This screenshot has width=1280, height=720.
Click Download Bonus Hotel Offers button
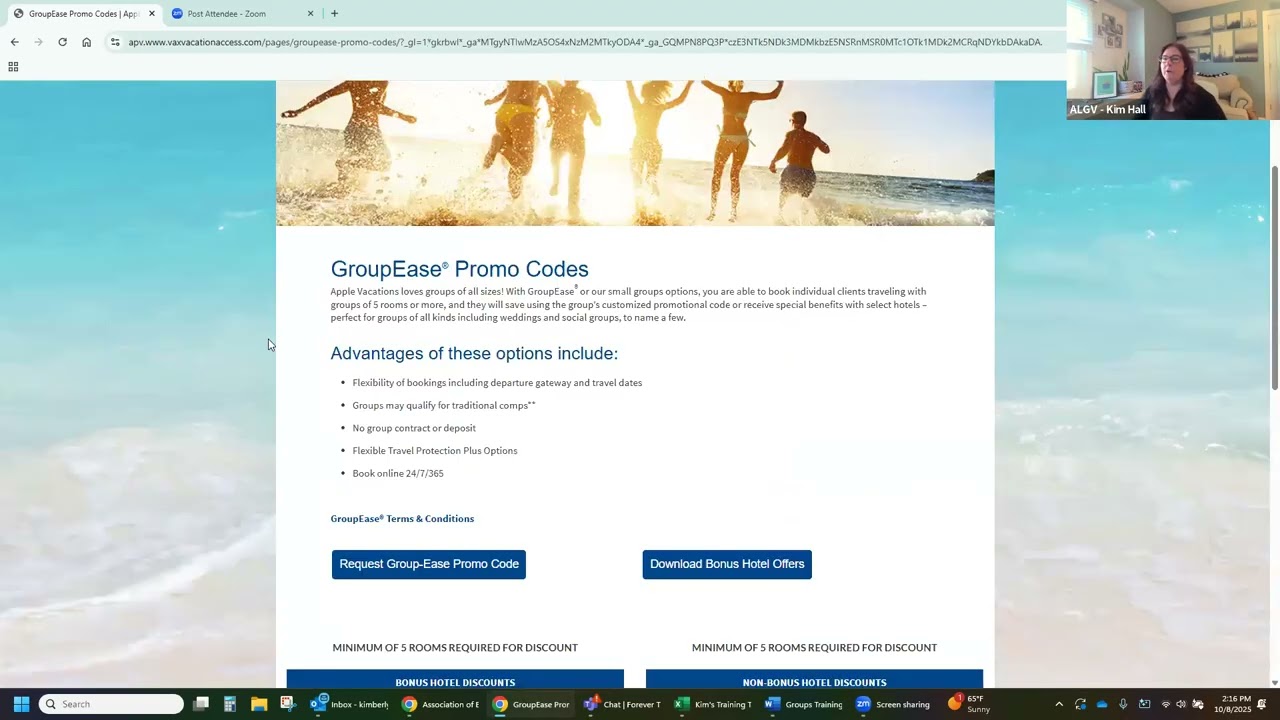click(x=727, y=564)
